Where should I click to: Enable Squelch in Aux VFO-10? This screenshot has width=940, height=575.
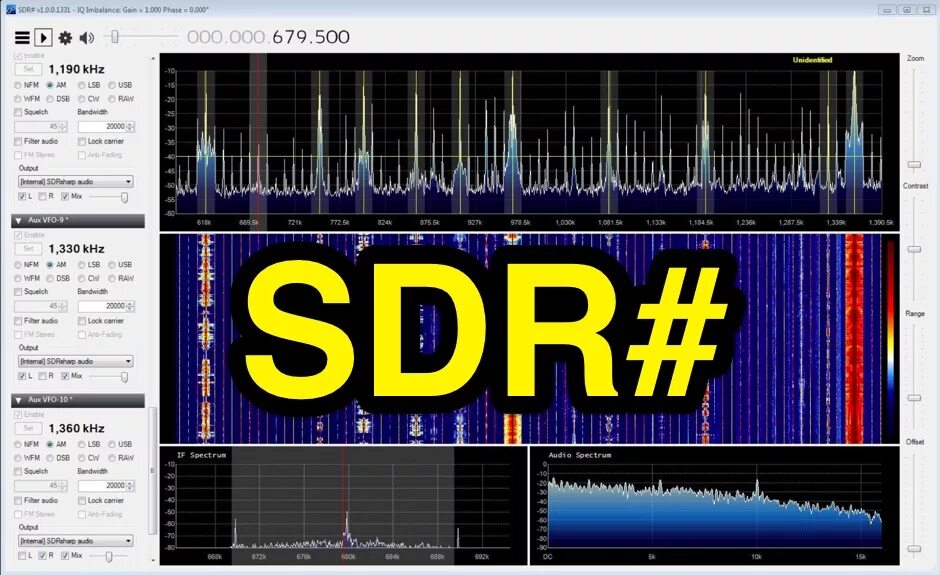click(x=18, y=472)
